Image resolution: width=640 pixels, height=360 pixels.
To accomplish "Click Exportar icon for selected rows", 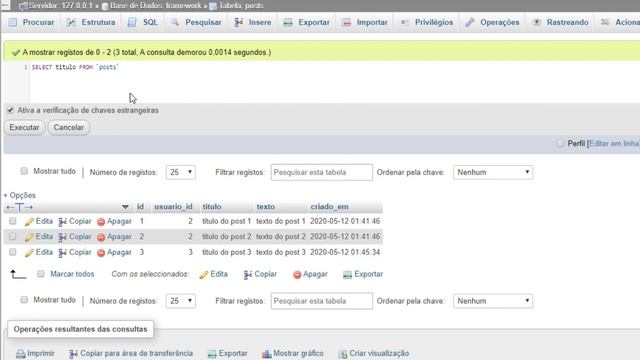I will pos(347,275).
